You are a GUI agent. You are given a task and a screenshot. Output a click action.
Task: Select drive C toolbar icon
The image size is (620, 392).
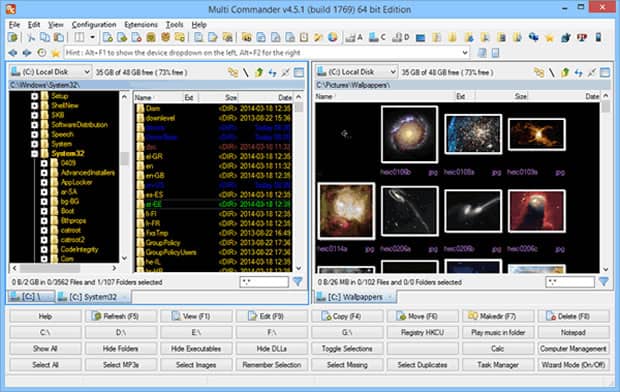pyautogui.click(x=376, y=38)
